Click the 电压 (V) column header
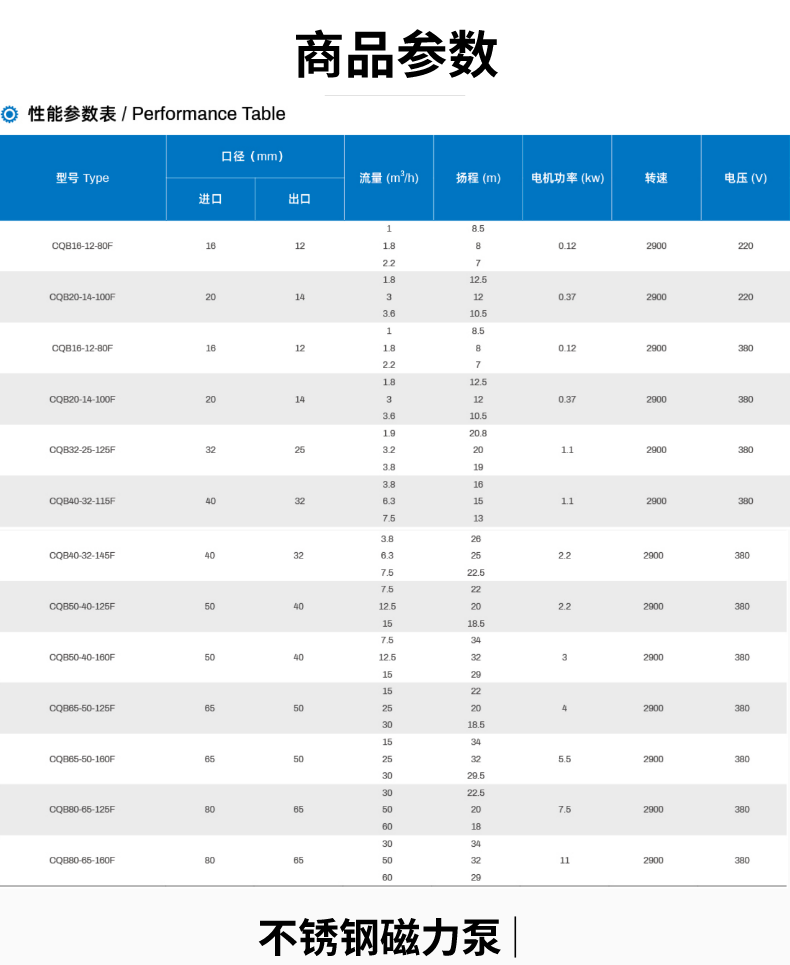790x965 pixels. [x=746, y=178]
